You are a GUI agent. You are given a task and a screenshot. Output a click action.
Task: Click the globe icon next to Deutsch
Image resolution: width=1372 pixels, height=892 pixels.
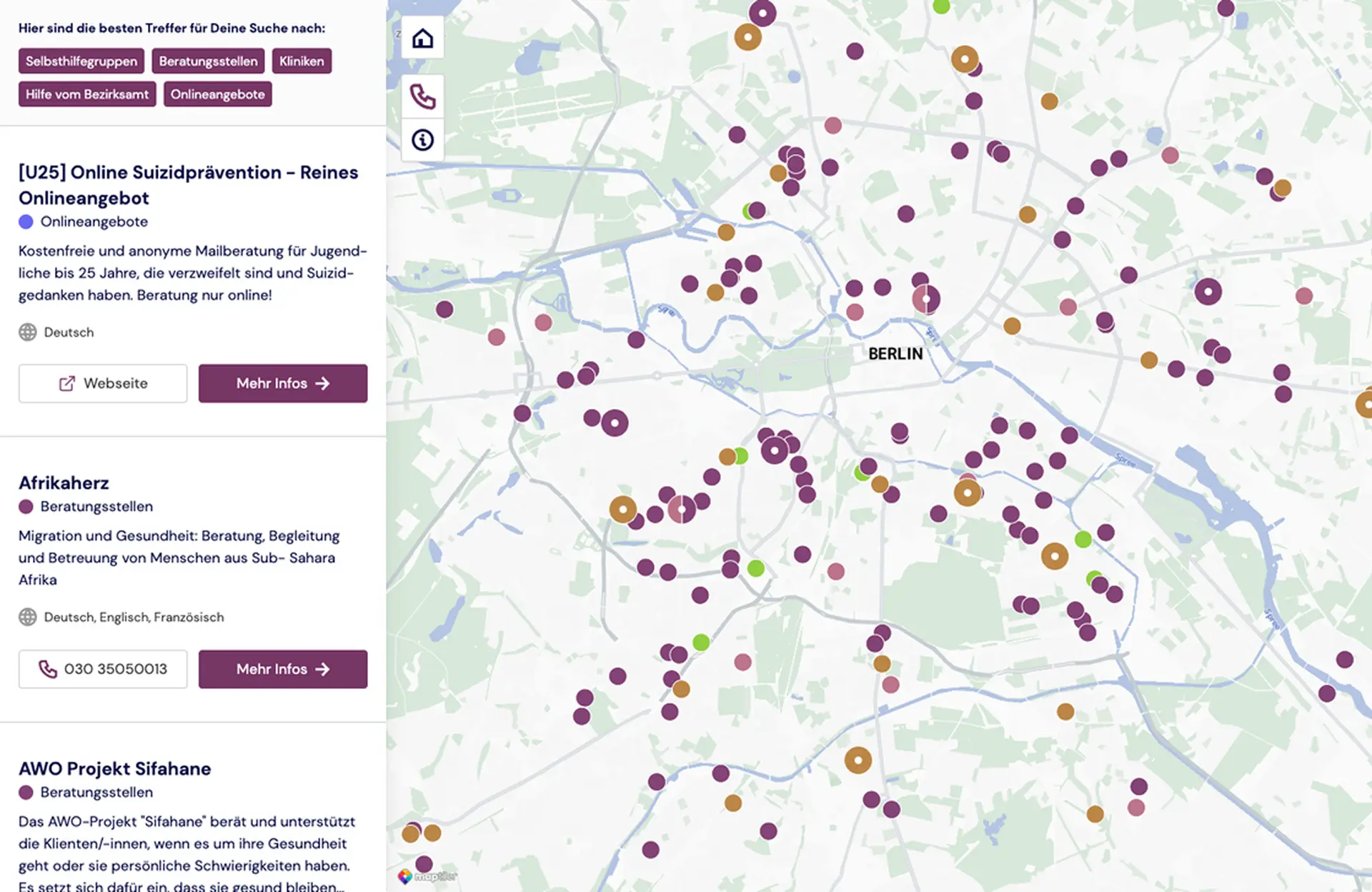[27, 332]
